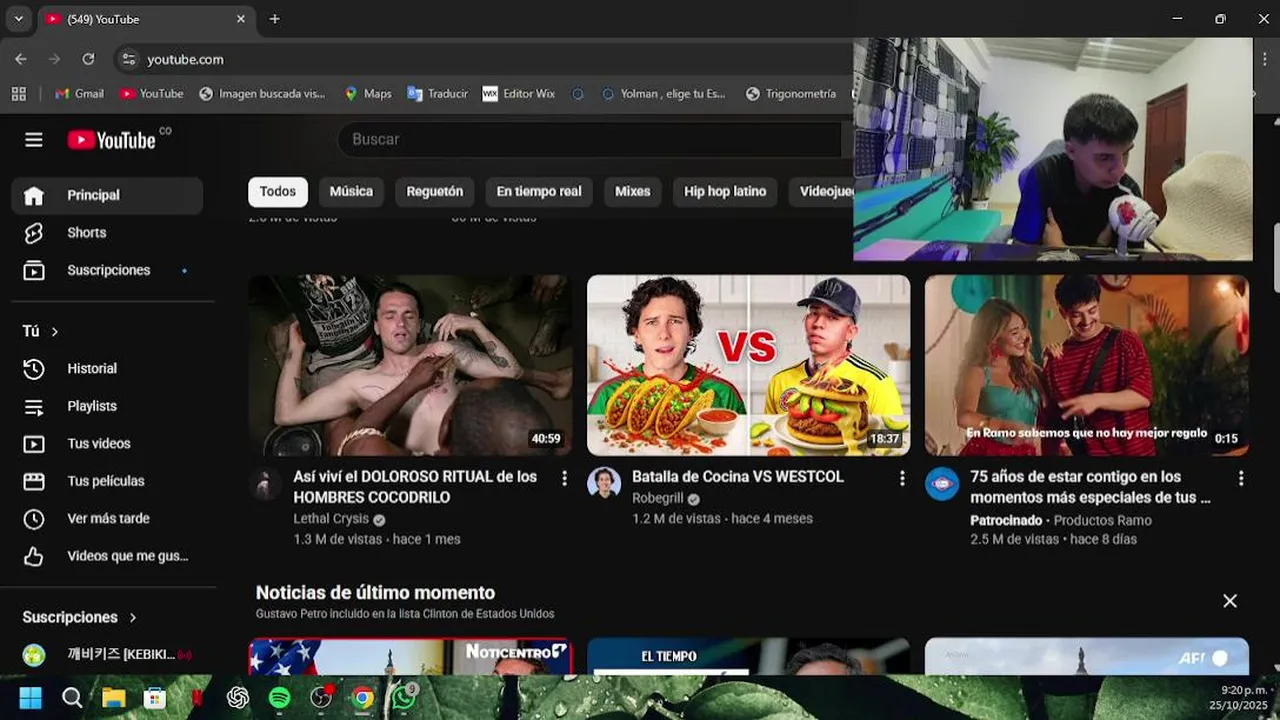The image size is (1280, 720).
Task: Open the EL TIEMPO news thumbnail
Action: click(x=748, y=656)
